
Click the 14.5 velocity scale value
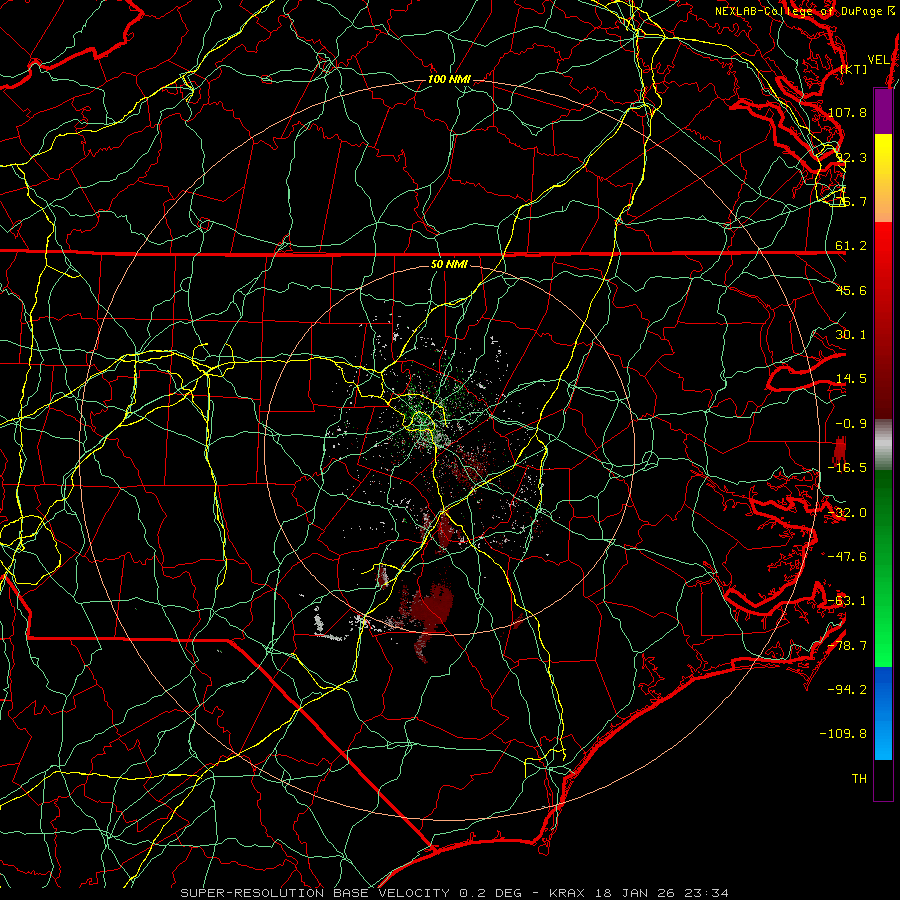tap(851, 379)
